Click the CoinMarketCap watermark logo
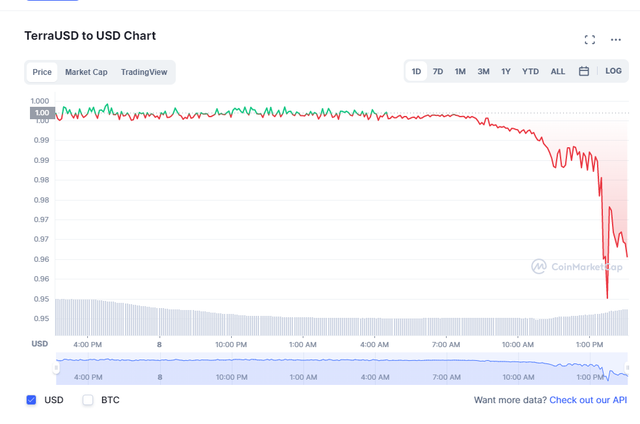Screen dimensions: 640x424 tap(579, 267)
